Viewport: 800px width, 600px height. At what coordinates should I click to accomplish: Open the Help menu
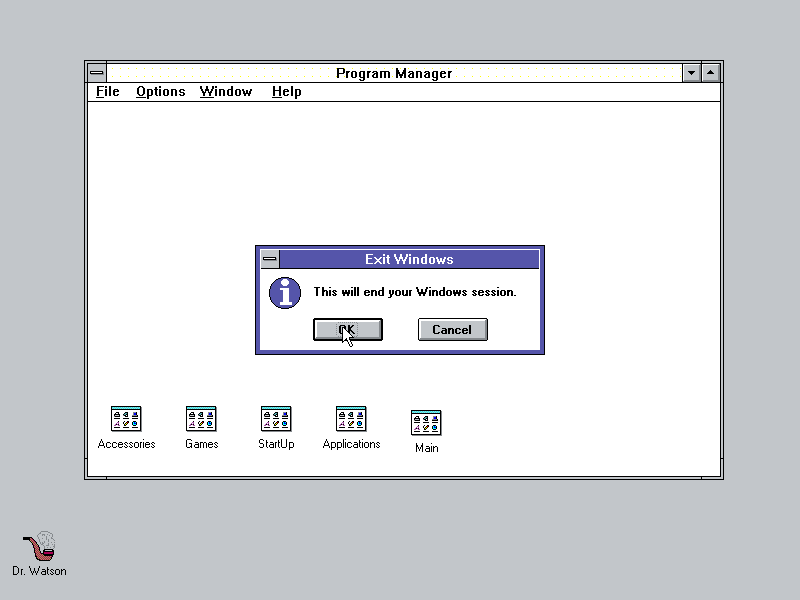[x=286, y=92]
